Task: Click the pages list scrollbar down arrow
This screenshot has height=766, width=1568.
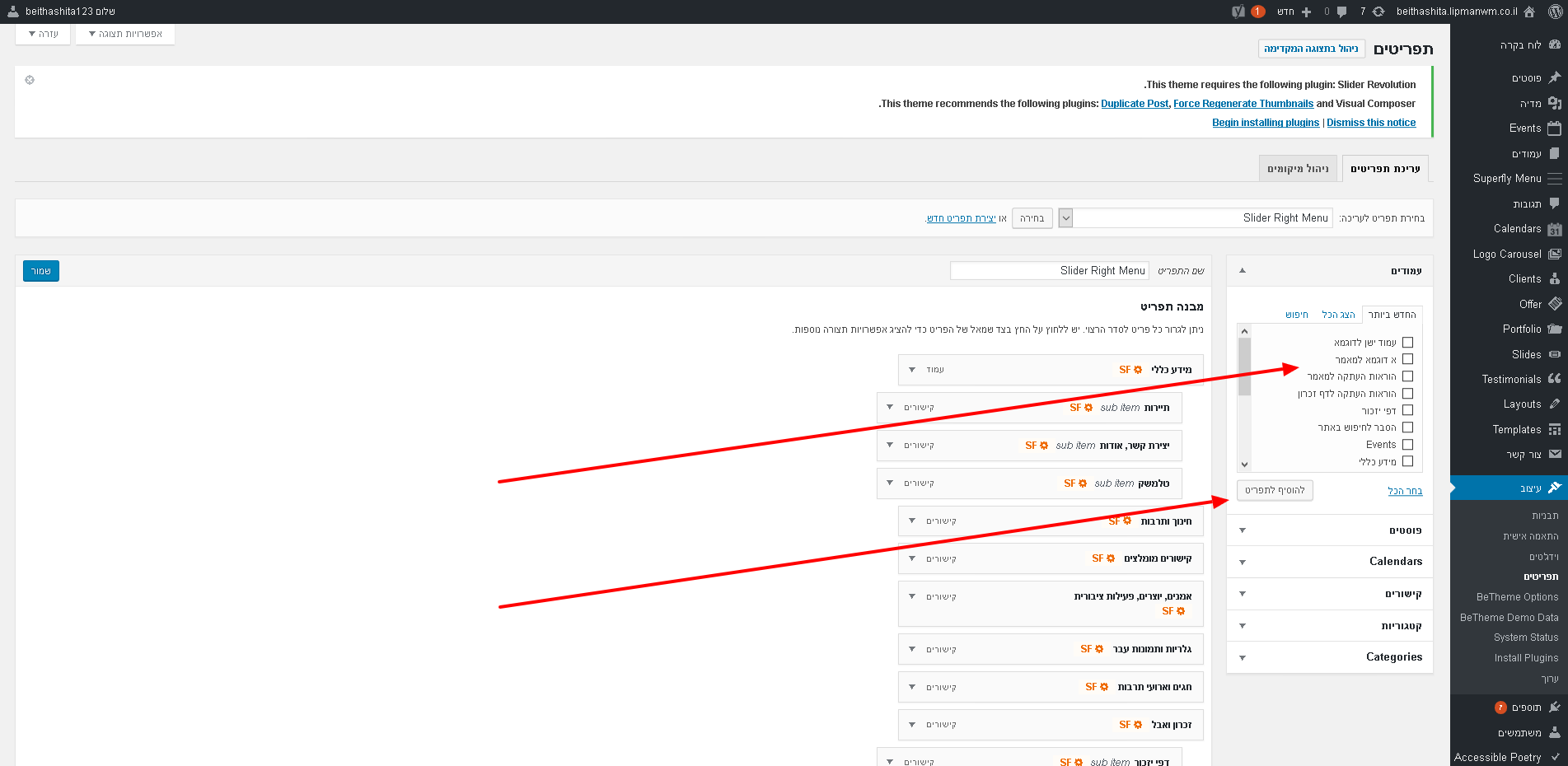Action: click(x=1244, y=465)
